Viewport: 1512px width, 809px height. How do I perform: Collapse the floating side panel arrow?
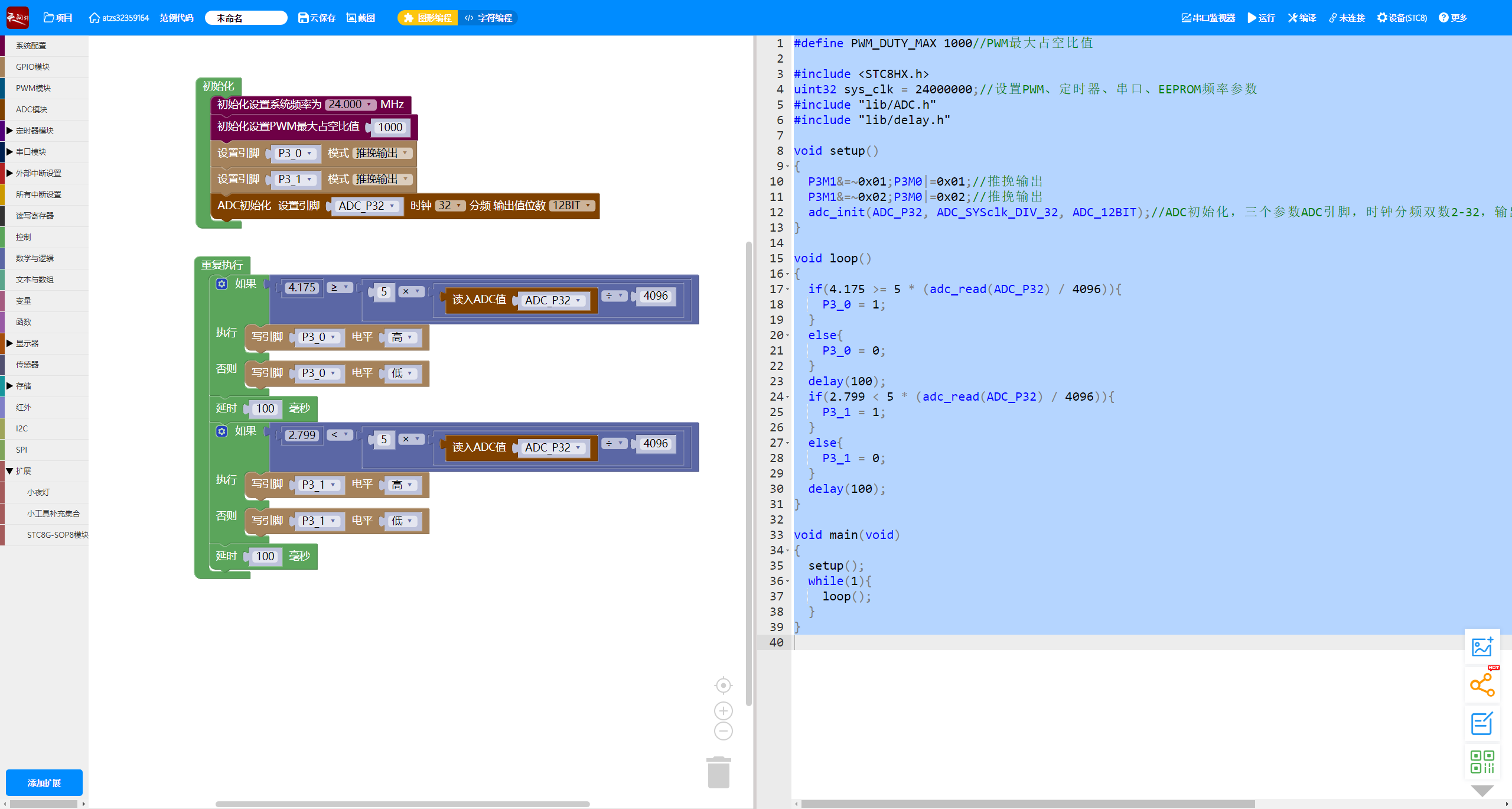coord(1482,791)
